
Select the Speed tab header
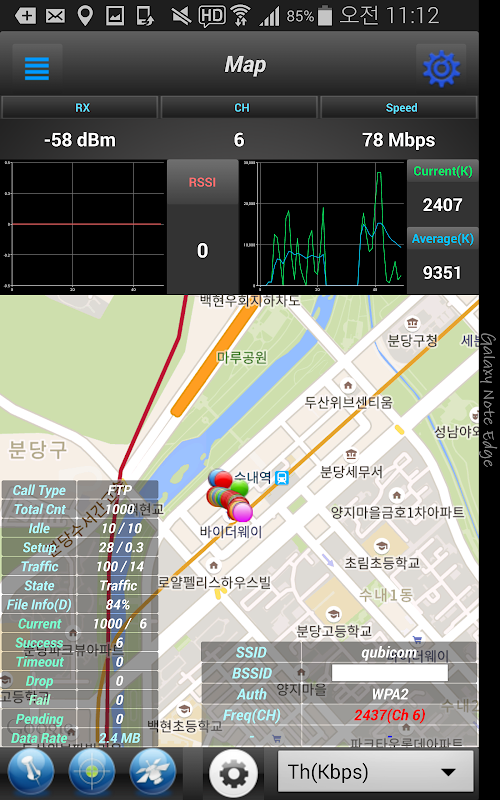click(x=399, y=108)
